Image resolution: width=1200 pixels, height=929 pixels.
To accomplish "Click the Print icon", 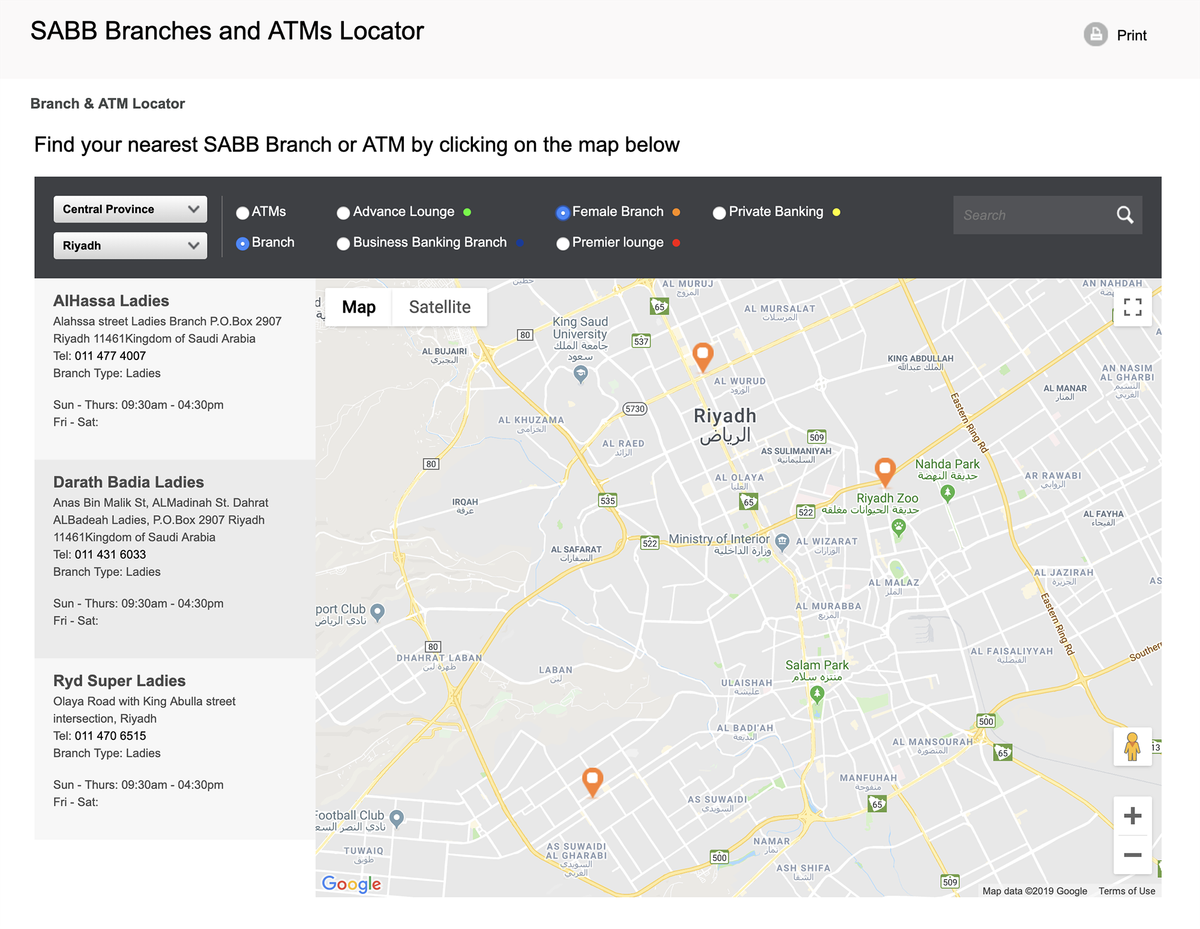I will [x=1096, y=34].
